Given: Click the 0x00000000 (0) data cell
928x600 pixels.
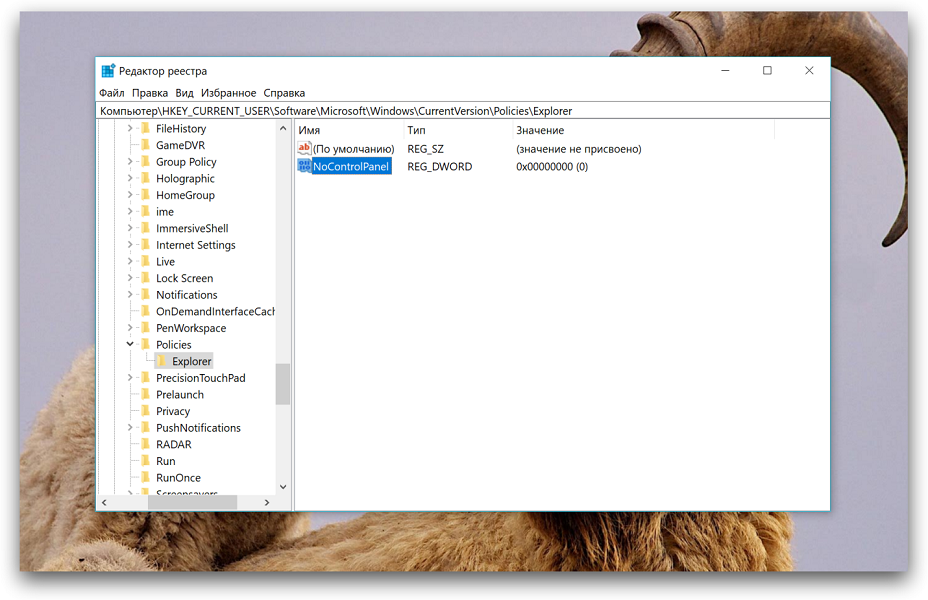Looking at the screenshot, I should [x=552, y=166].
